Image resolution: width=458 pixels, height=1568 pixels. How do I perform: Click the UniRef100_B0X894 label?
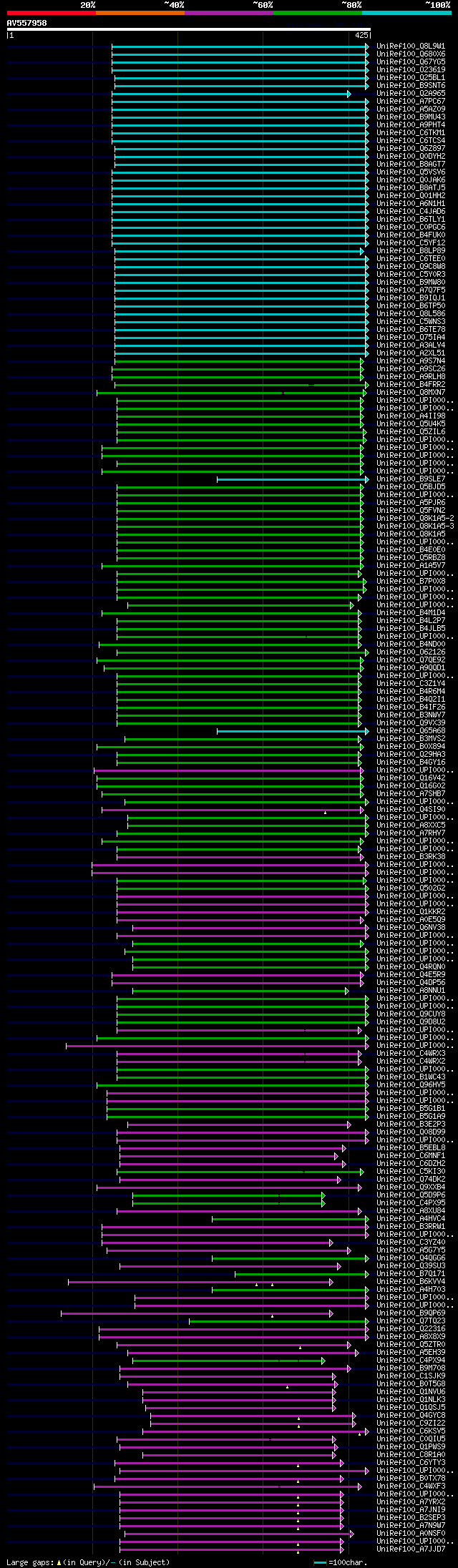(x=411, y=747)
